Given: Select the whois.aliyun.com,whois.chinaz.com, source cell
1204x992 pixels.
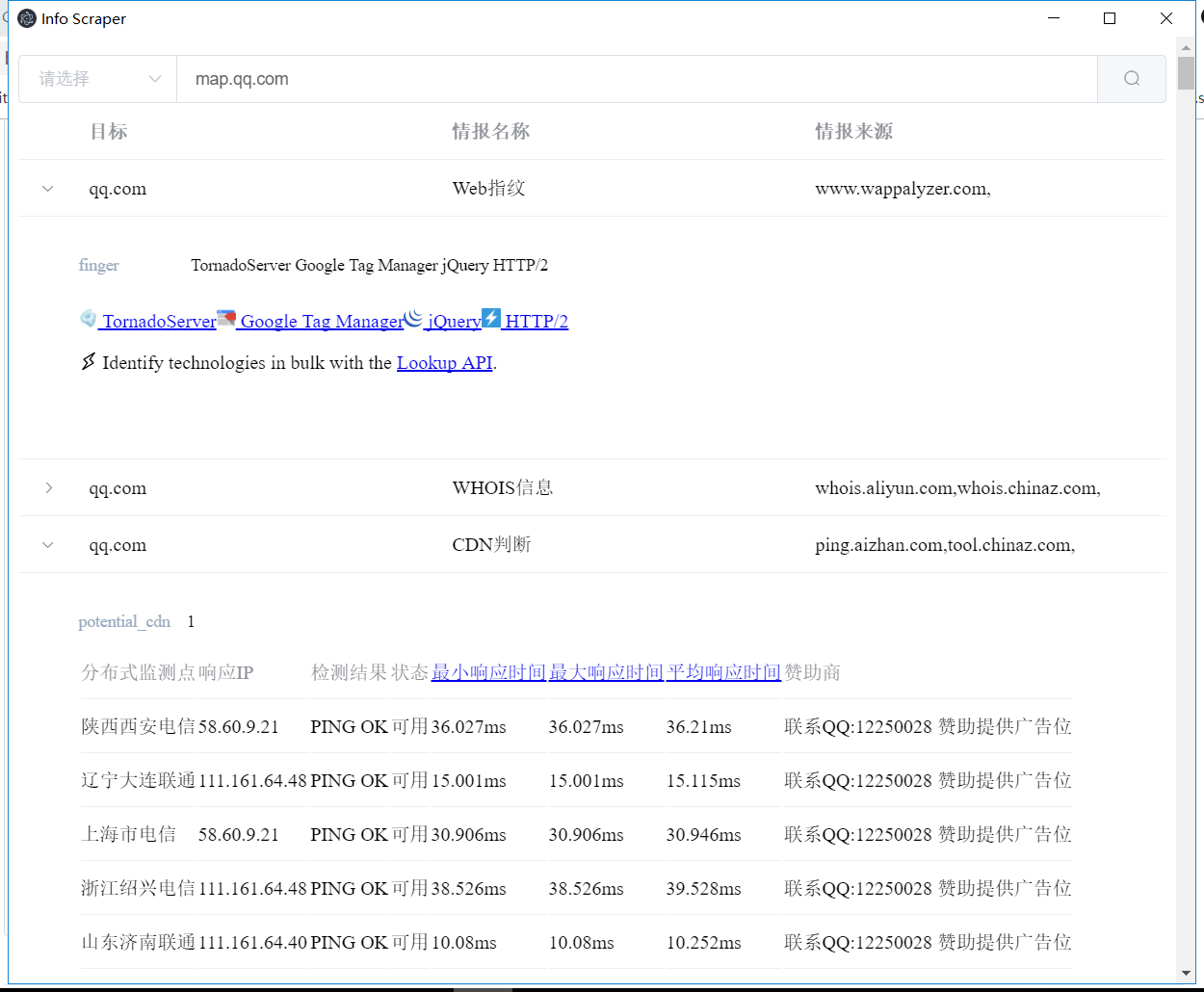Looking at the screenshot, I should (x=957, y=488).
